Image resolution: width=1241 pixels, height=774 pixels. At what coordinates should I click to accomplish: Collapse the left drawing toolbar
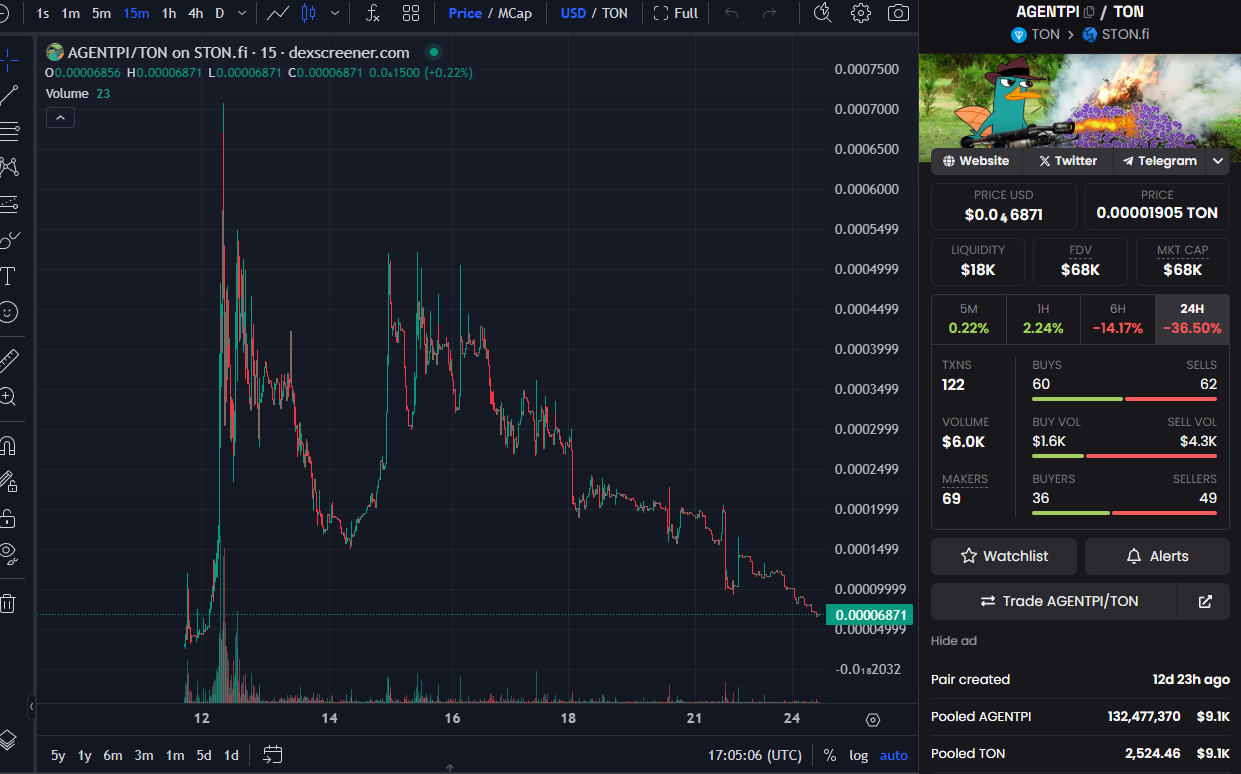(31, 707)
